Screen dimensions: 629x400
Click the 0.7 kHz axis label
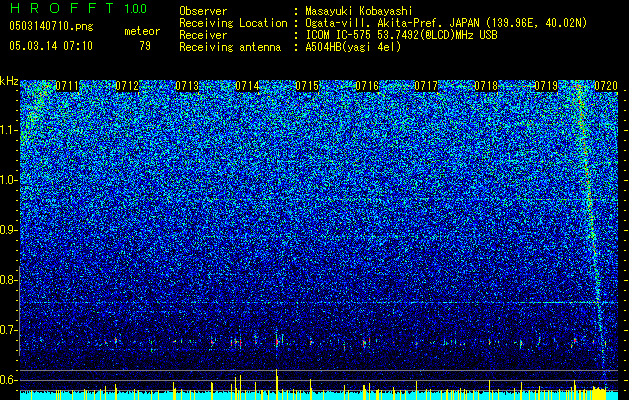9,330
